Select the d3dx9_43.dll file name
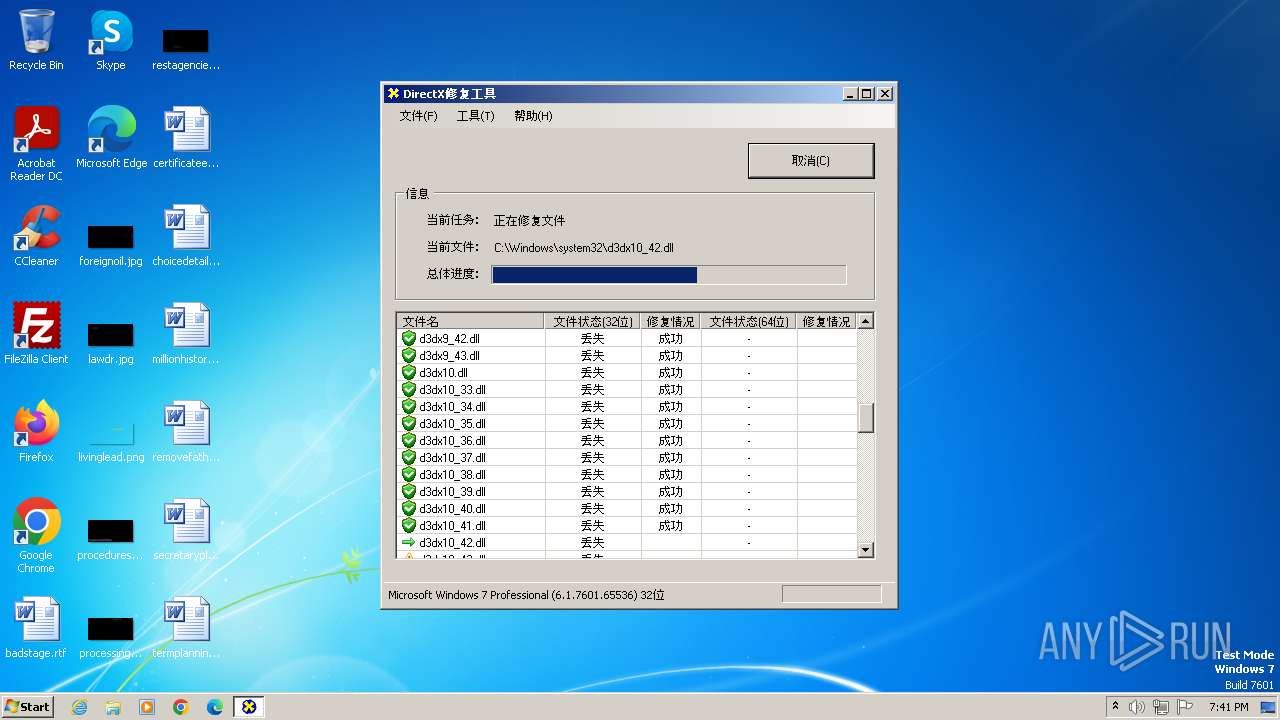This screenshot has width=1280, height=720. coord(449,356)
